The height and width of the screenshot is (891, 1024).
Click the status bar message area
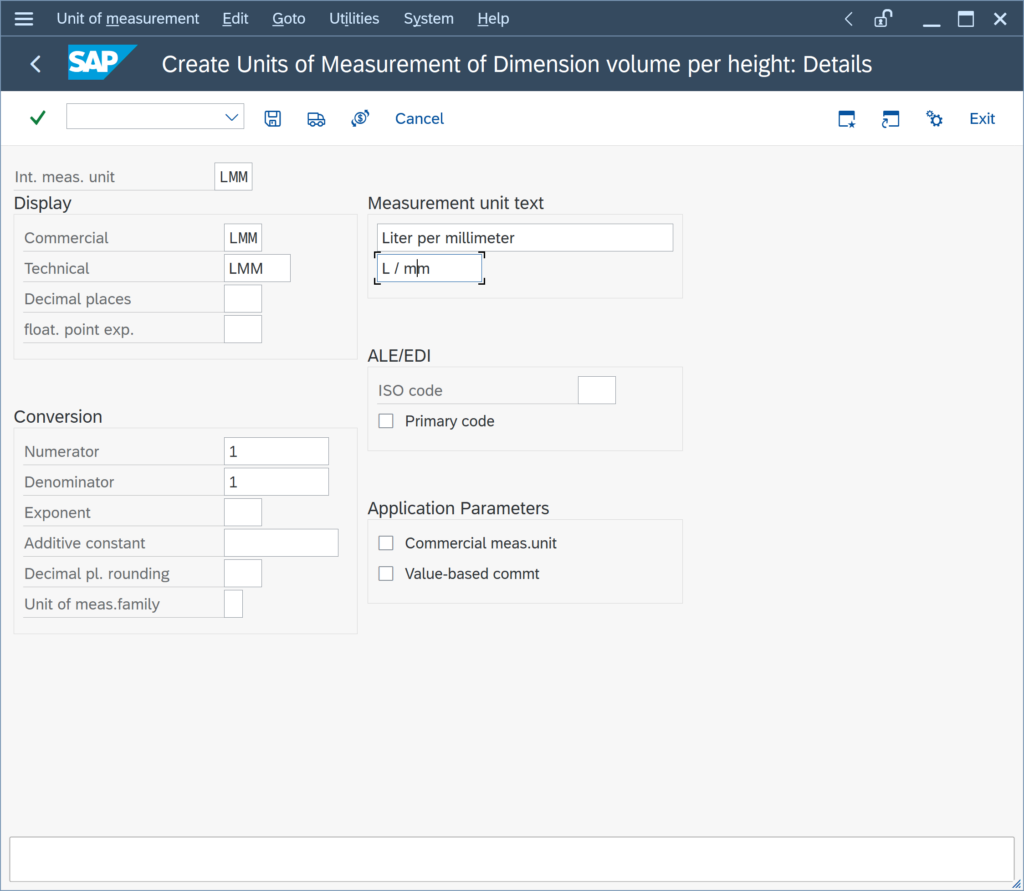pyautogui.click(x=511, y=859)
